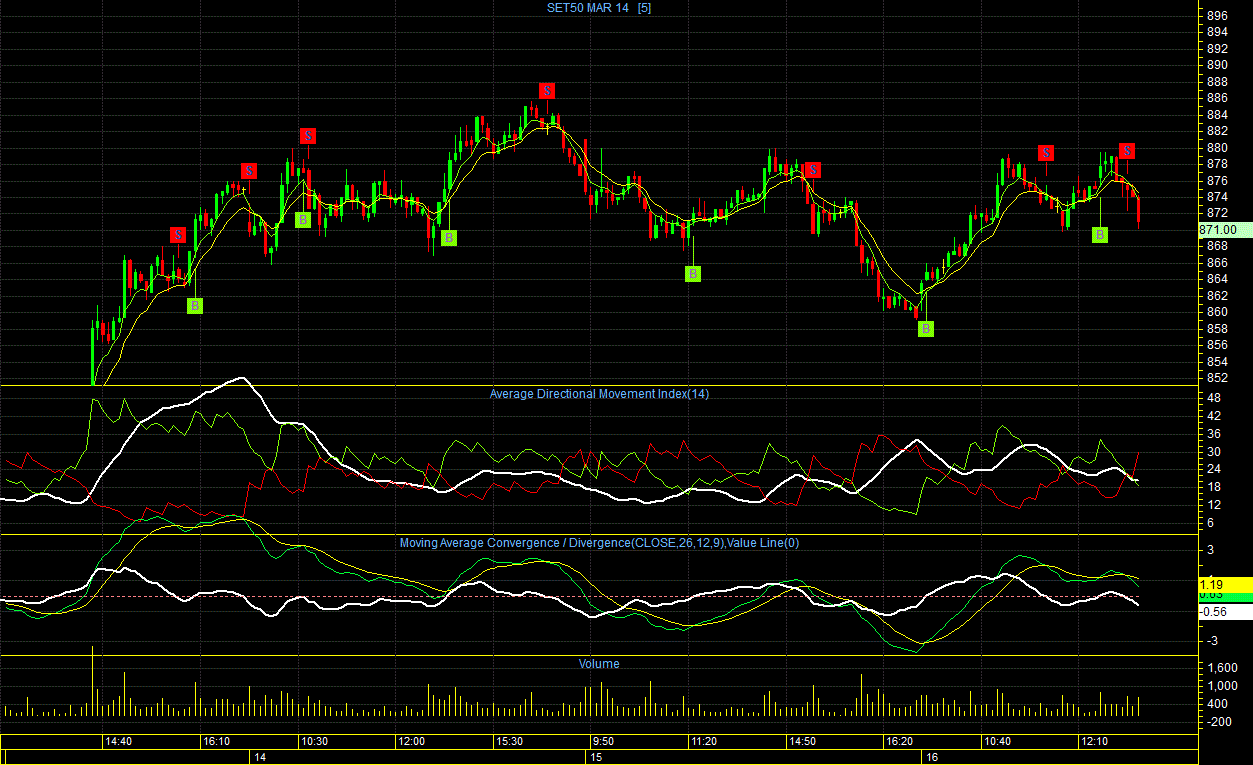This screenshot has width=1253, height=765.
Task: Click the 15:30 time axis label
Action: pos(510,742)
